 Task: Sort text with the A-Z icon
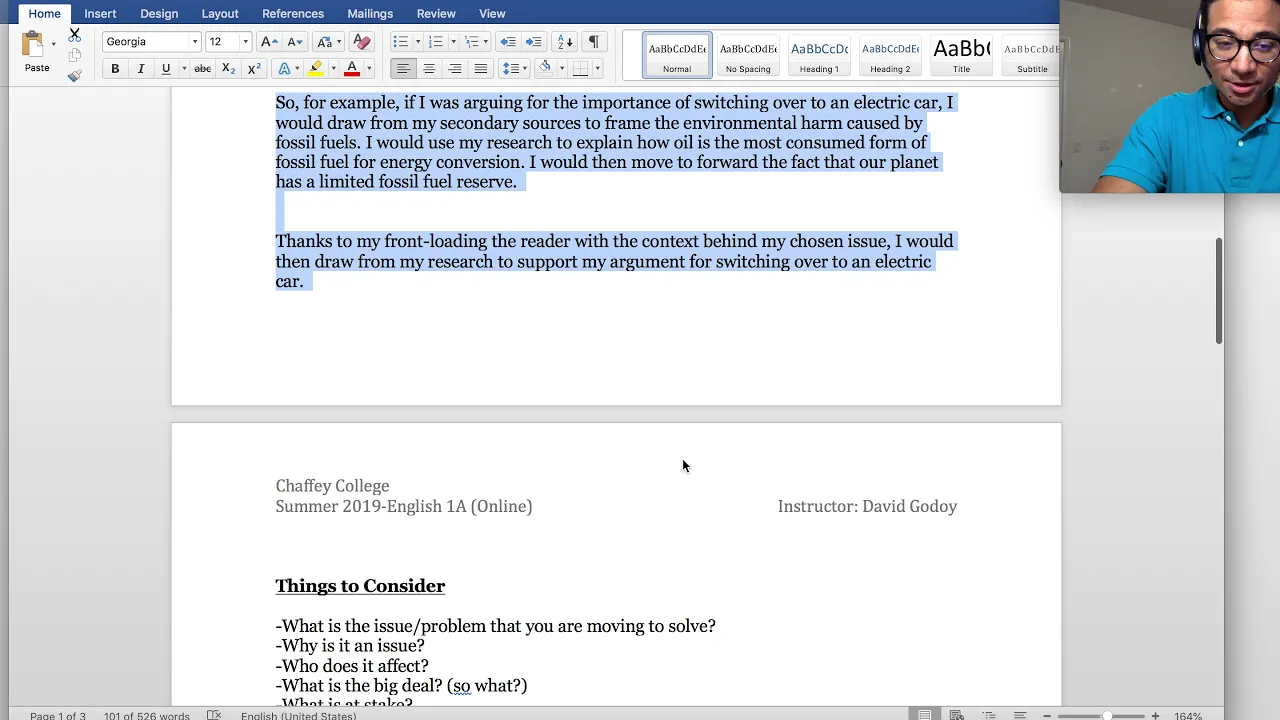(565, 42)
